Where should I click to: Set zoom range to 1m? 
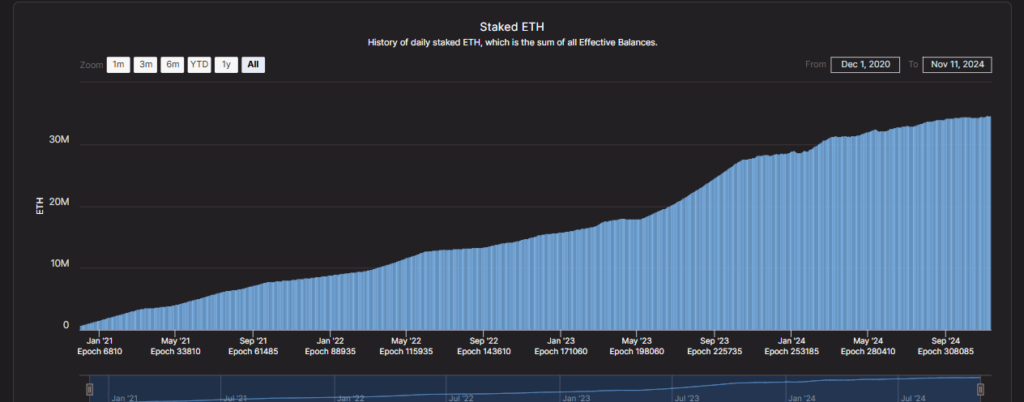[x=118, y=65]
